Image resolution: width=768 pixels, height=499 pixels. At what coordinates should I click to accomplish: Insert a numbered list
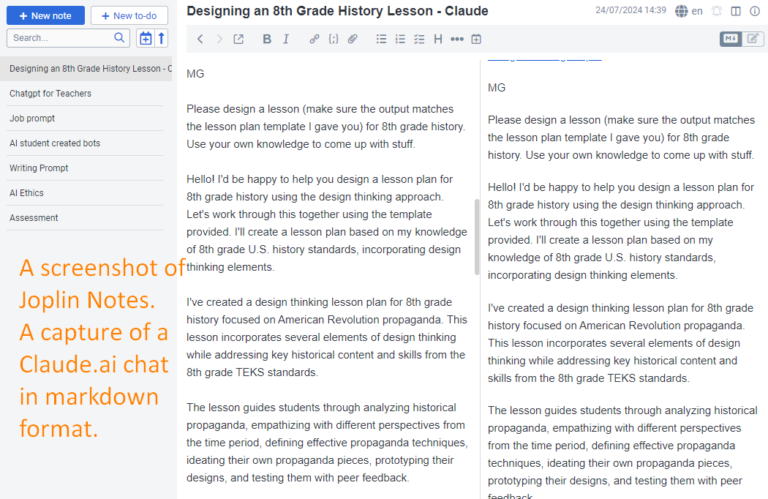tap(400, 39)
